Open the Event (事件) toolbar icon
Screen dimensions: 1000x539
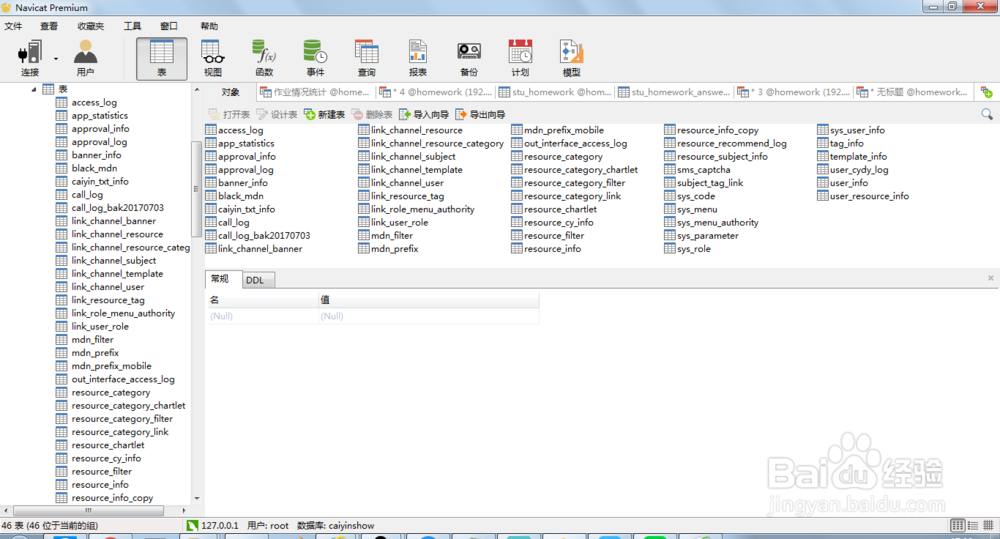tap(315, 58)
